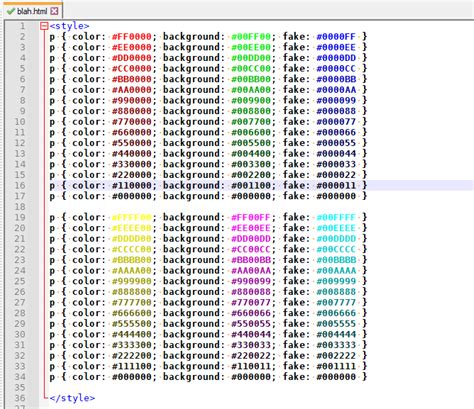Close the blah.html tab with the red X
This screenshot has width=474, height=409.
point(54,11)
